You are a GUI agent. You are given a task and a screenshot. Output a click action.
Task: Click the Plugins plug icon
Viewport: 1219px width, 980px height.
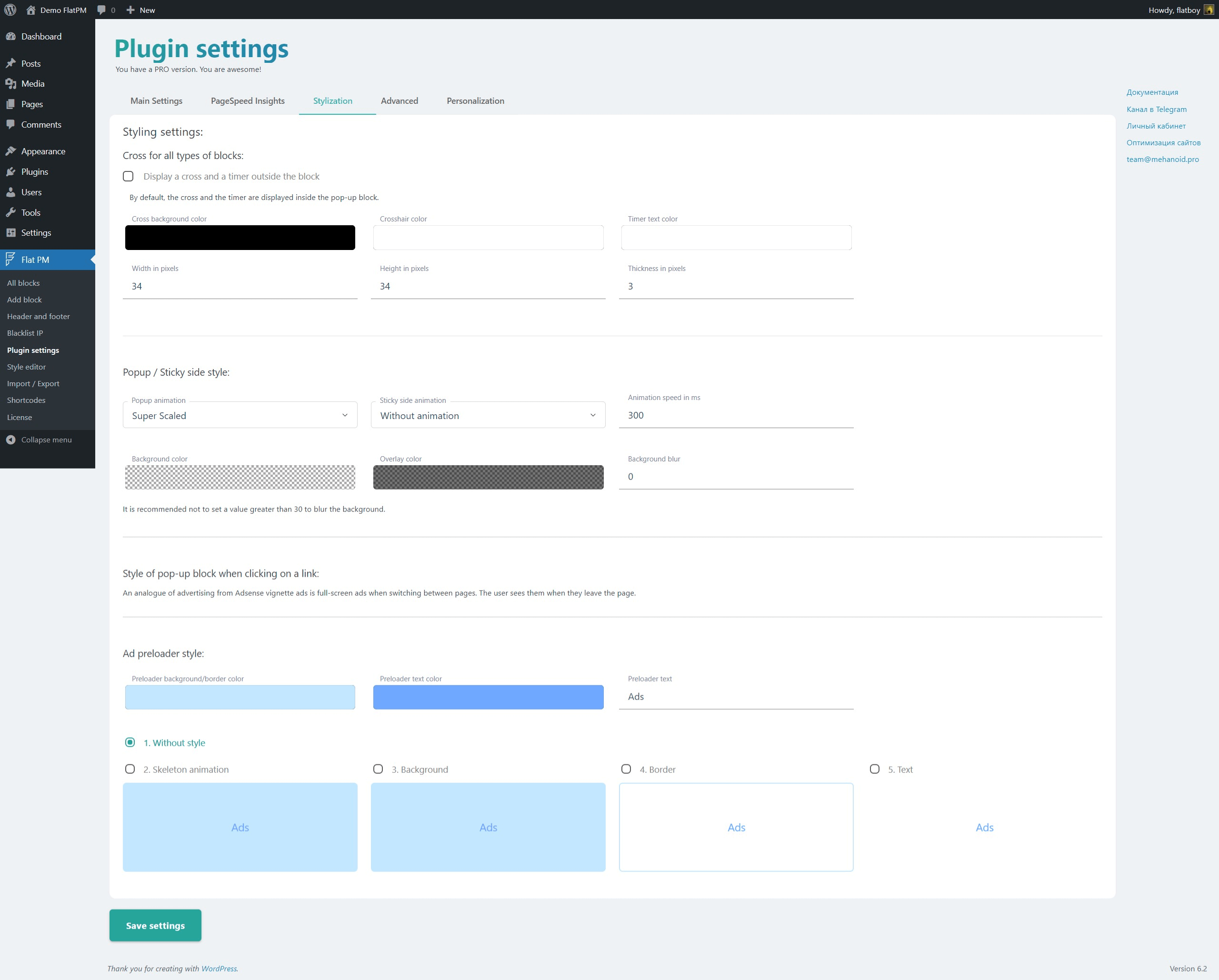(11, 171)
